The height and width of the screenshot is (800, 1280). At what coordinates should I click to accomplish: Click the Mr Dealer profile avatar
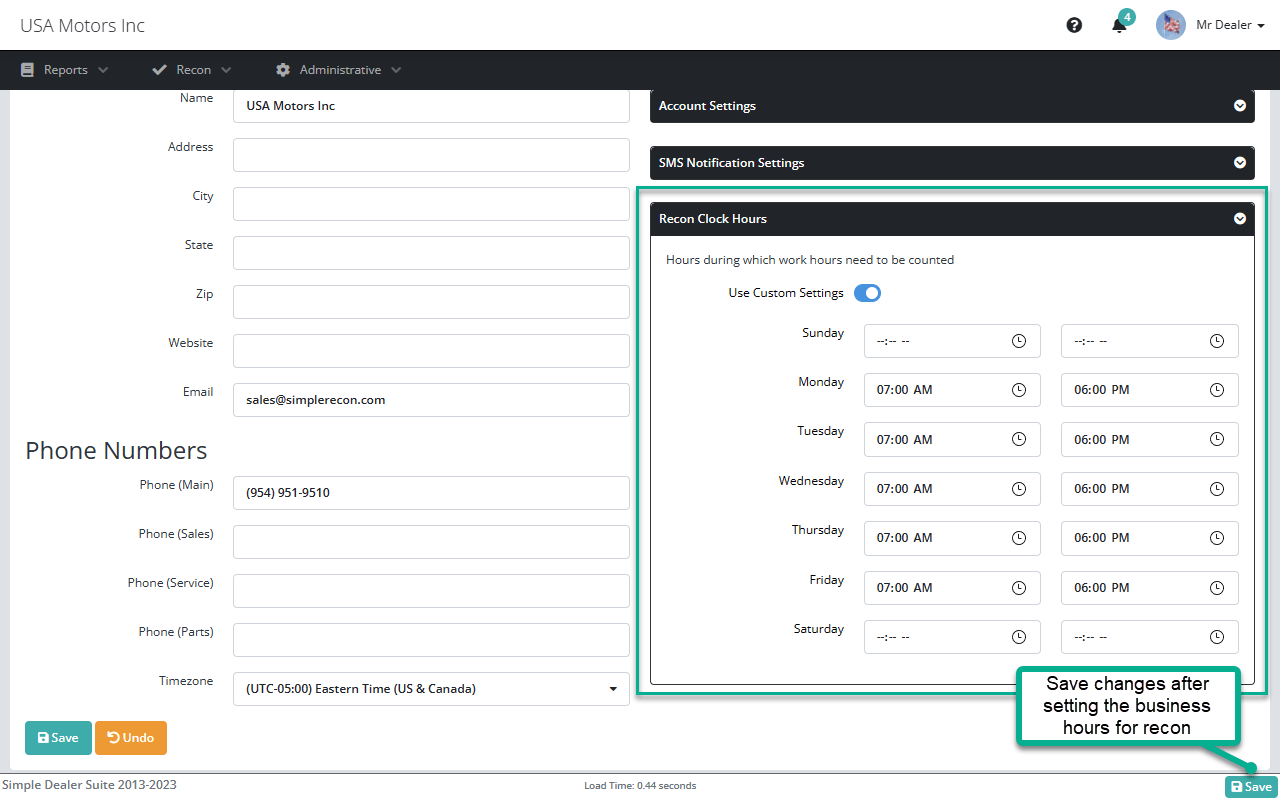(1170, 24)
